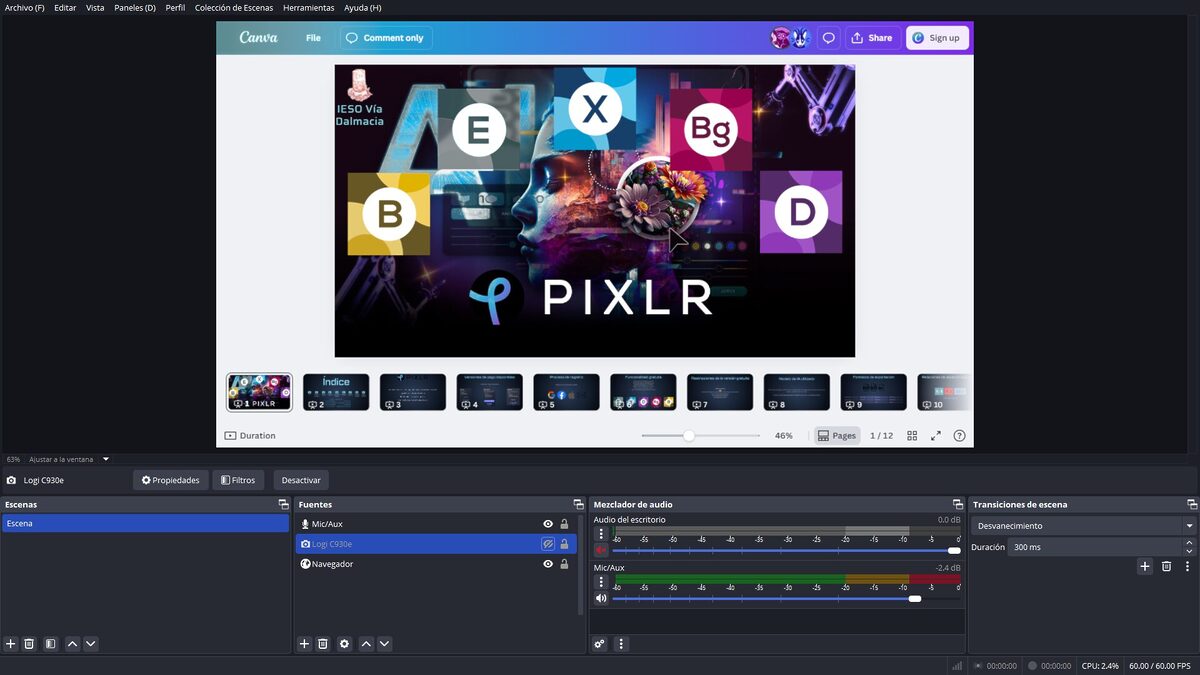Move the scene up in the Escenas panel
Viewport: 1200px width, 675px height.
72,644
